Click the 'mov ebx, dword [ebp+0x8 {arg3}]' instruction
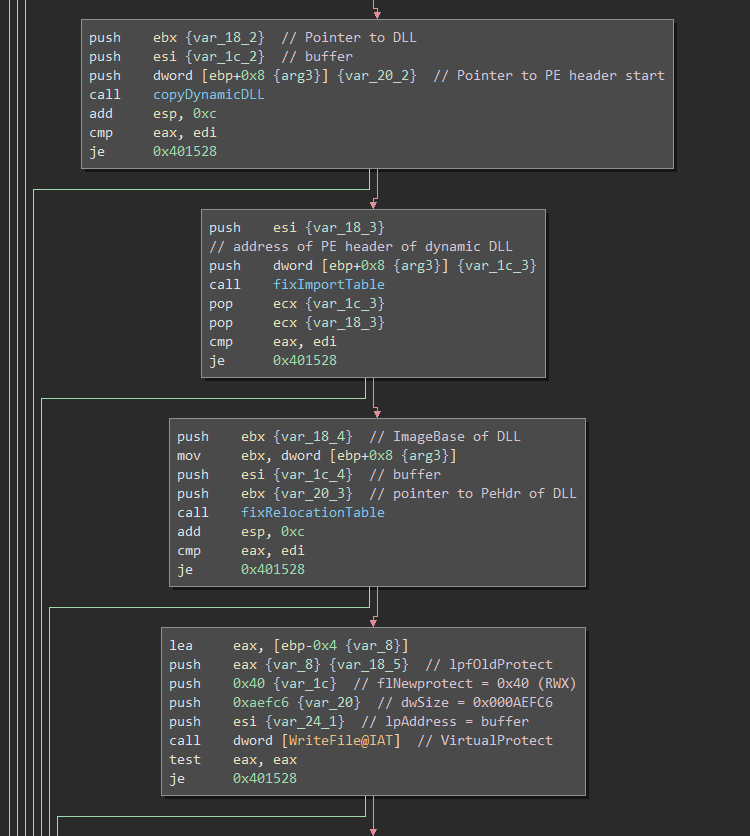750x836 pixels. [317, 456]
